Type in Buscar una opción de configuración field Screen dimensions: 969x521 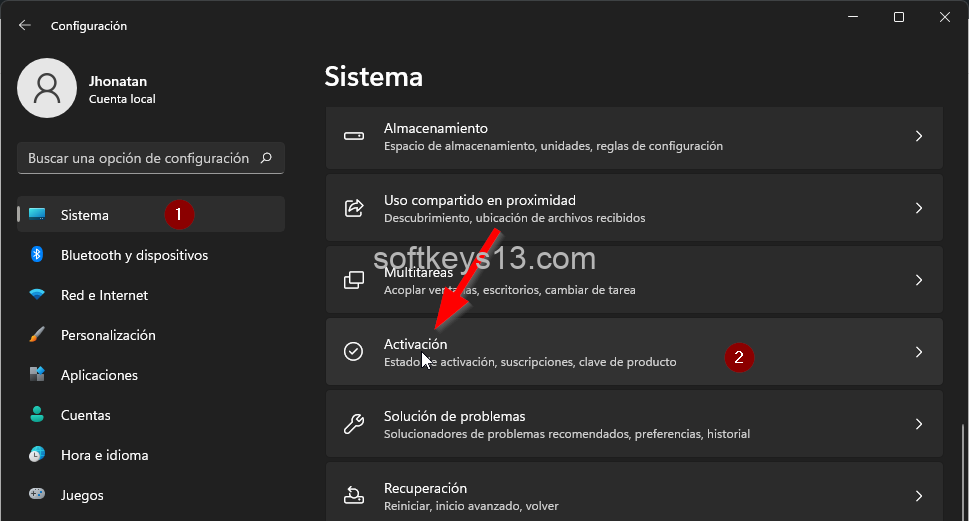[x=138, y=158]
